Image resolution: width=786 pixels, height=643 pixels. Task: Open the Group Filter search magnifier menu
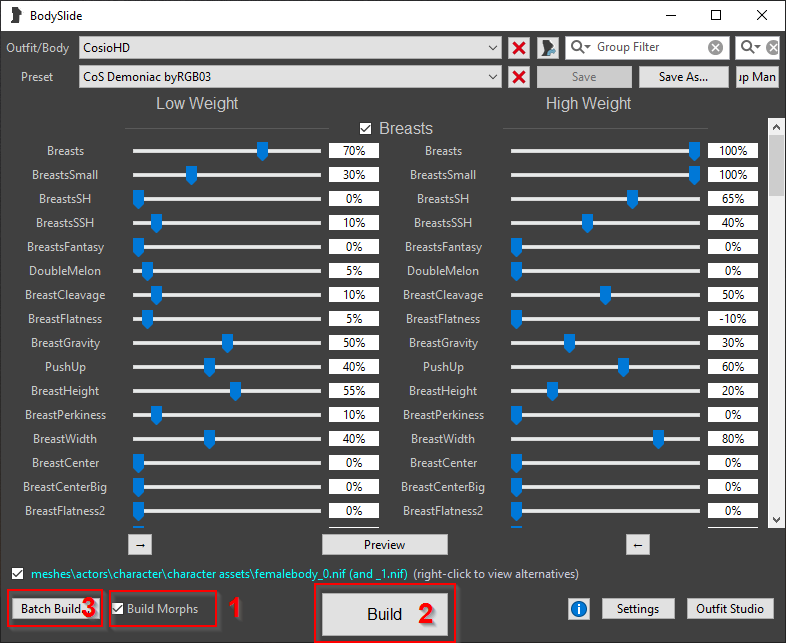tap(580, 47)
